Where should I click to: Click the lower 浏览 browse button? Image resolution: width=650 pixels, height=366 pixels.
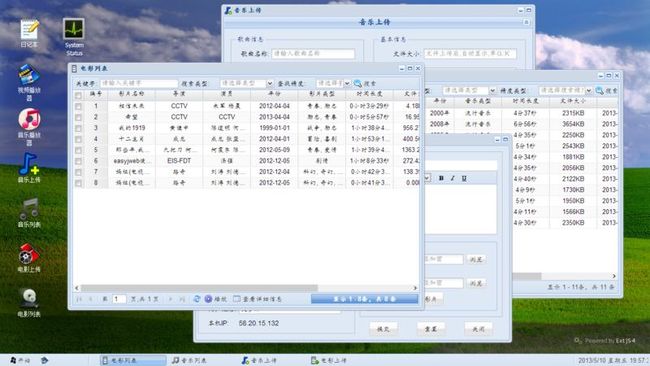pyautogui.click(x=476, y=284)
